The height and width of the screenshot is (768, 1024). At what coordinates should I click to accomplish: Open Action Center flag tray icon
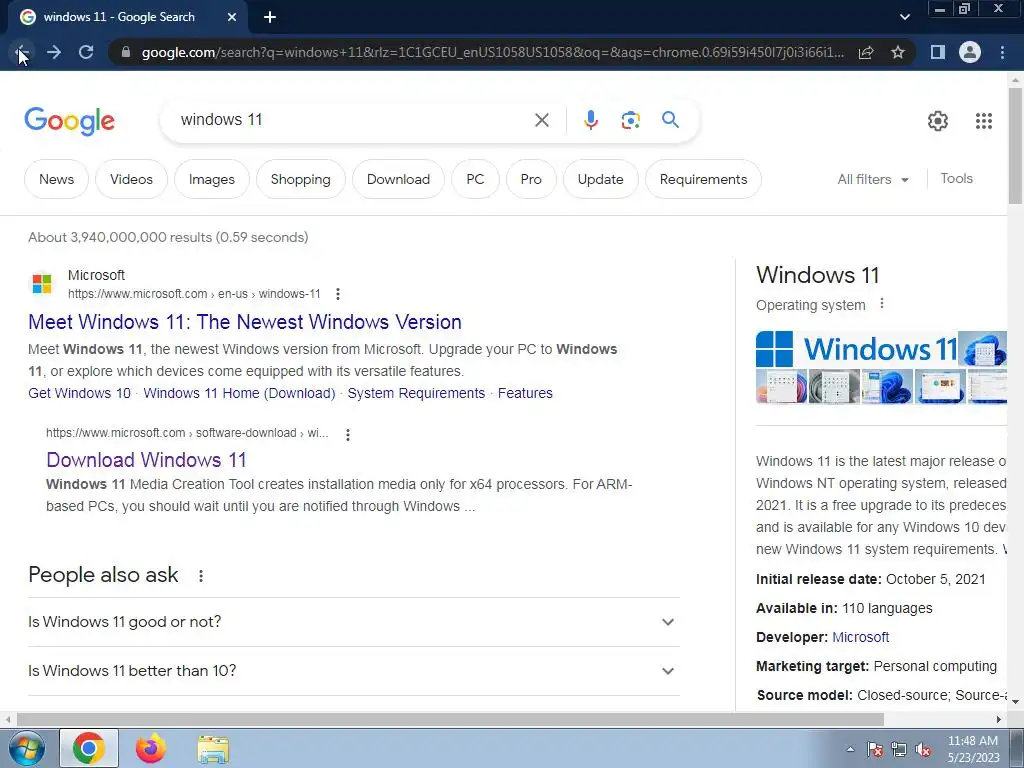tap(874, 750)
